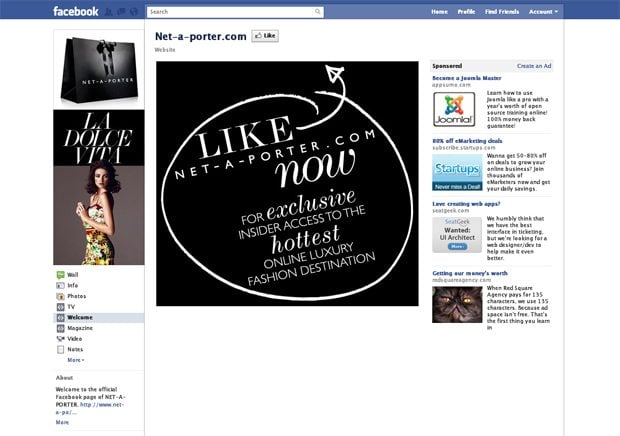Image resolution: width=620 pixels, height=436 pixels.
Task: Click the Create an Ad link
Action: 533,65
